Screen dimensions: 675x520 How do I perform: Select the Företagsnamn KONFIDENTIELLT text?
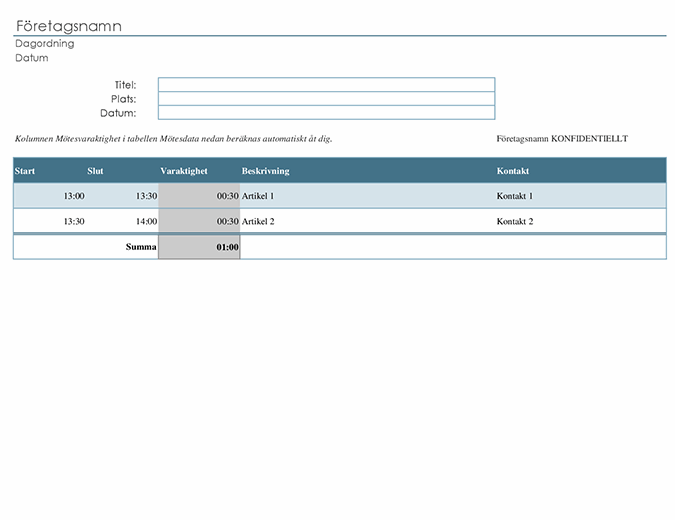pyautogui.click(x=562, y=139)
